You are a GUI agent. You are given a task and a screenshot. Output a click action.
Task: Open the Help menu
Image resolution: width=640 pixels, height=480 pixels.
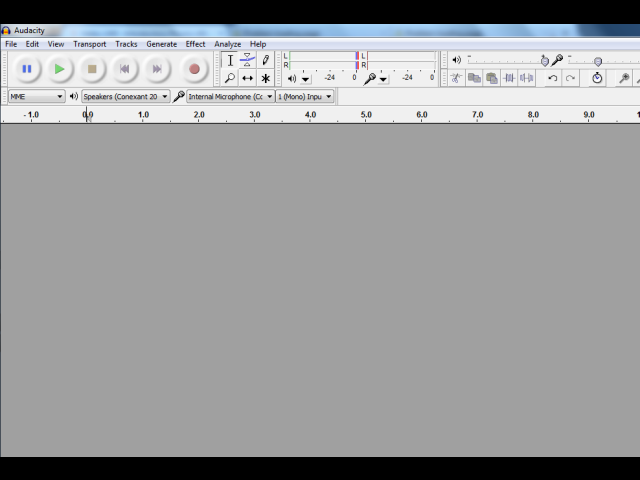[258, 44]
